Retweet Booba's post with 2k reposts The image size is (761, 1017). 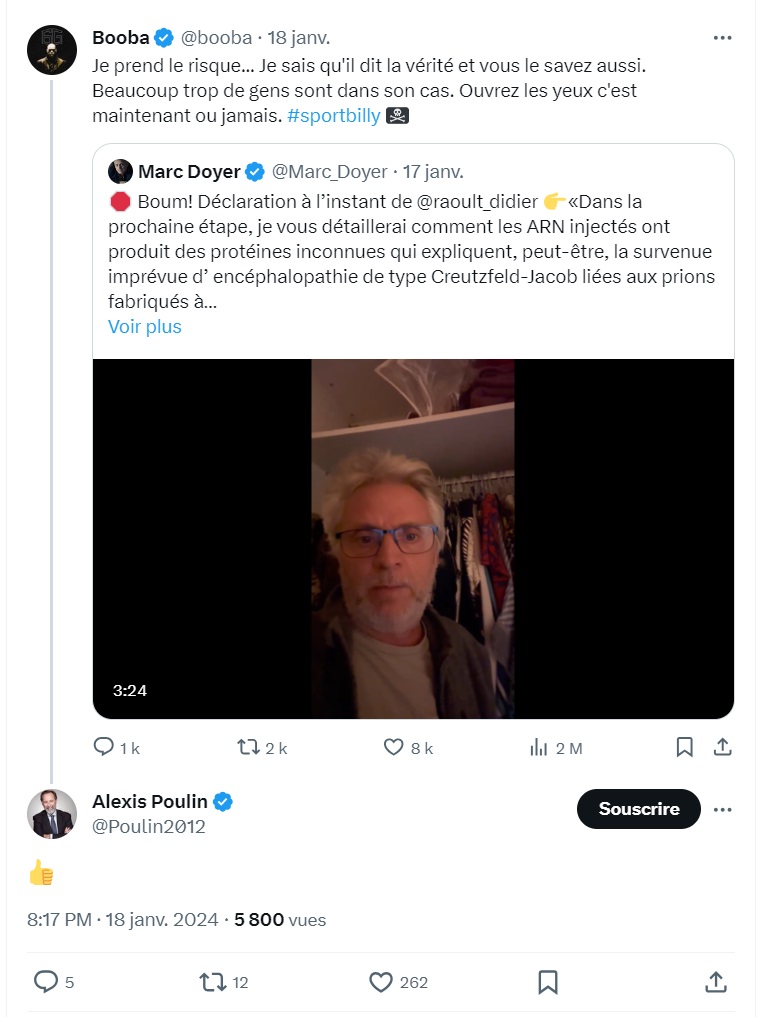click(248, 747)
